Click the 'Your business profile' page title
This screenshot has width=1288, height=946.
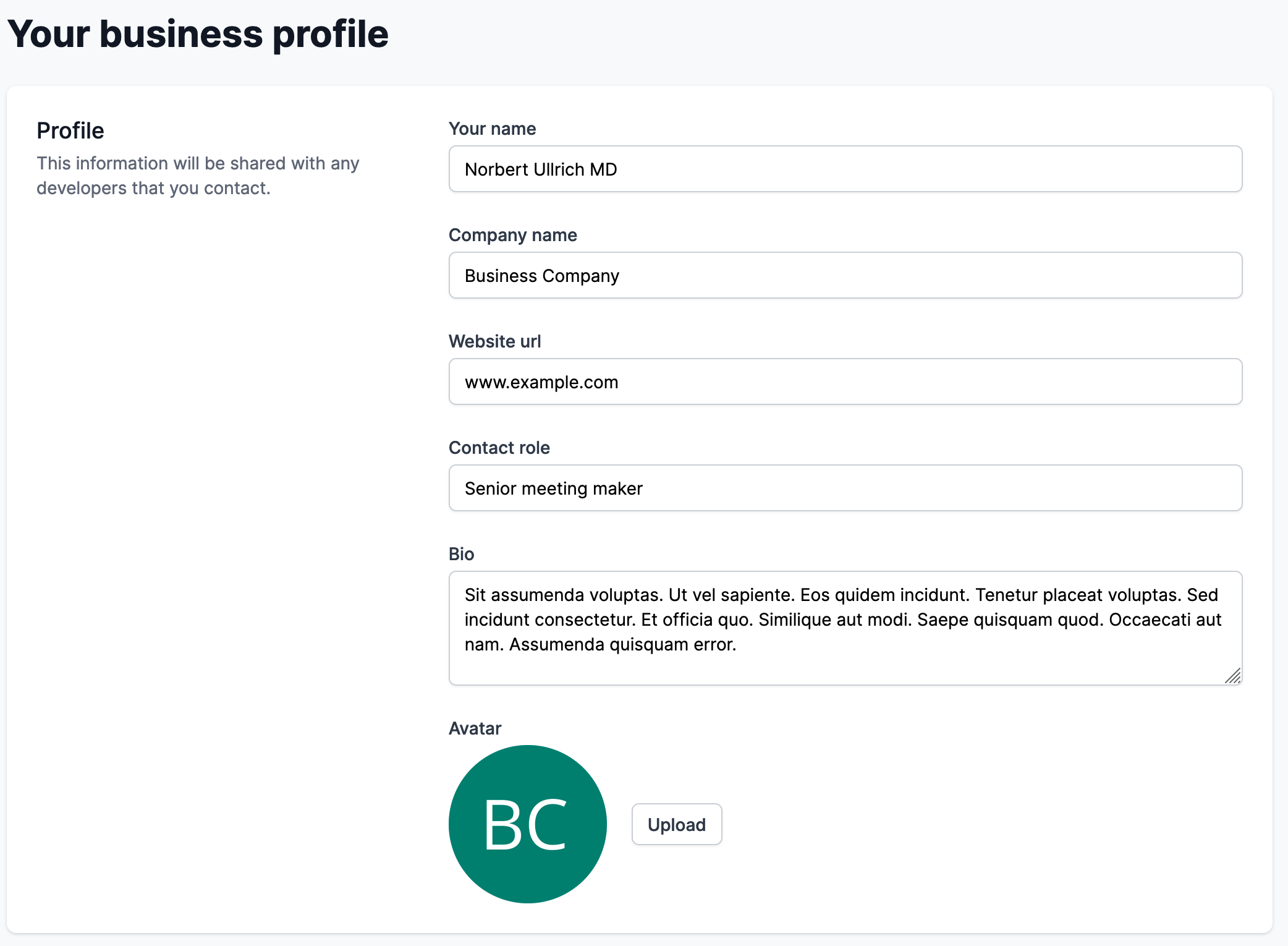click(x=198, y=34)
